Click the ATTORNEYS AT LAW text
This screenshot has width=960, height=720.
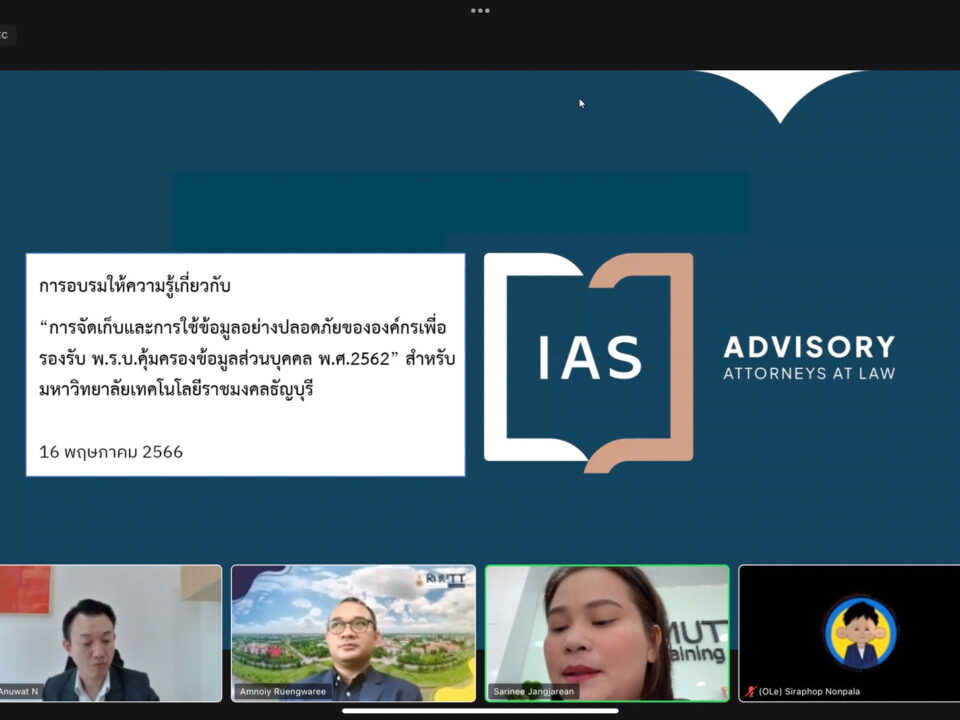pos(809,373)
